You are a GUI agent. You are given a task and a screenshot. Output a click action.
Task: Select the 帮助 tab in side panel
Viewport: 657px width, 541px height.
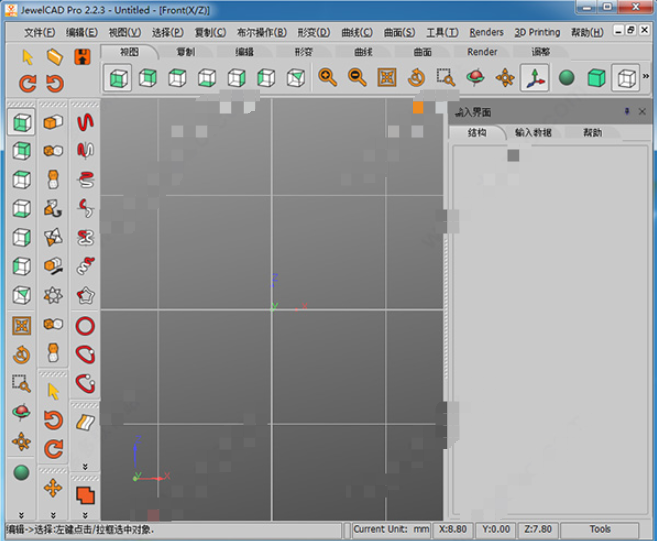tap(592, 133)
